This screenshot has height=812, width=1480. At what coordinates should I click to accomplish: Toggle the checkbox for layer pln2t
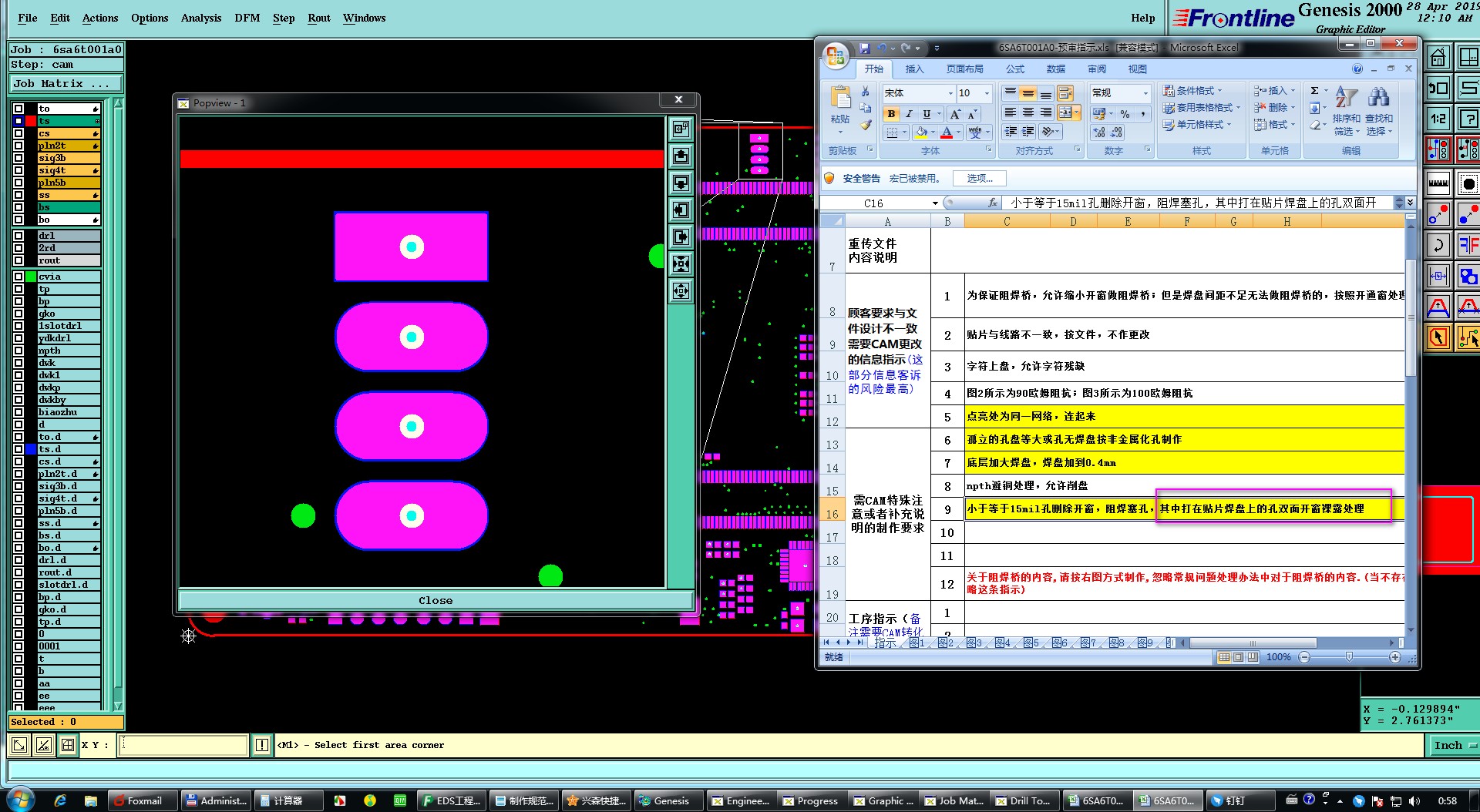(x=18, y=146)
